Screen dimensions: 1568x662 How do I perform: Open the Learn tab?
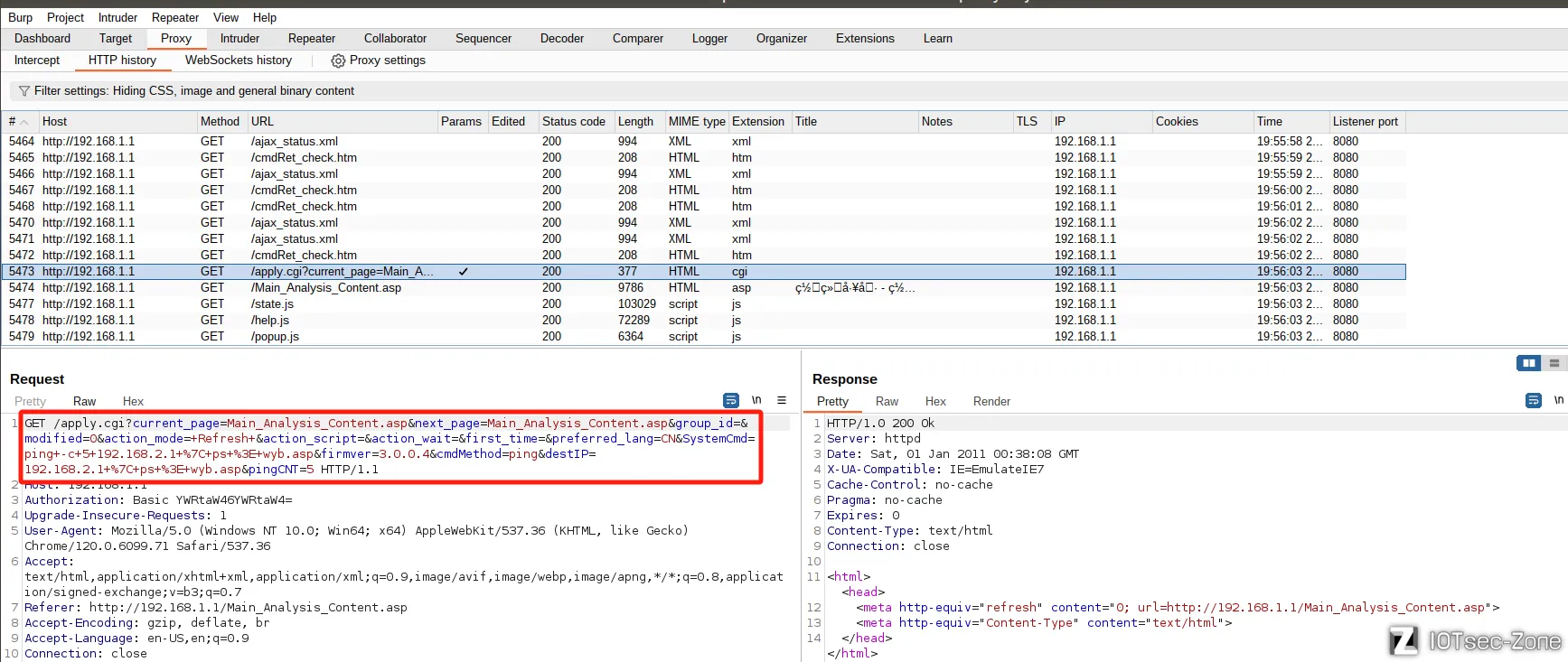pyautogui.click(x=938, y=39)
